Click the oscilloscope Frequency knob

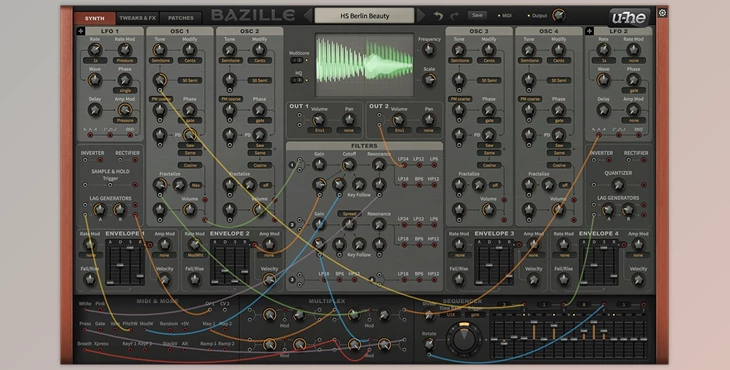coord(429,50)
